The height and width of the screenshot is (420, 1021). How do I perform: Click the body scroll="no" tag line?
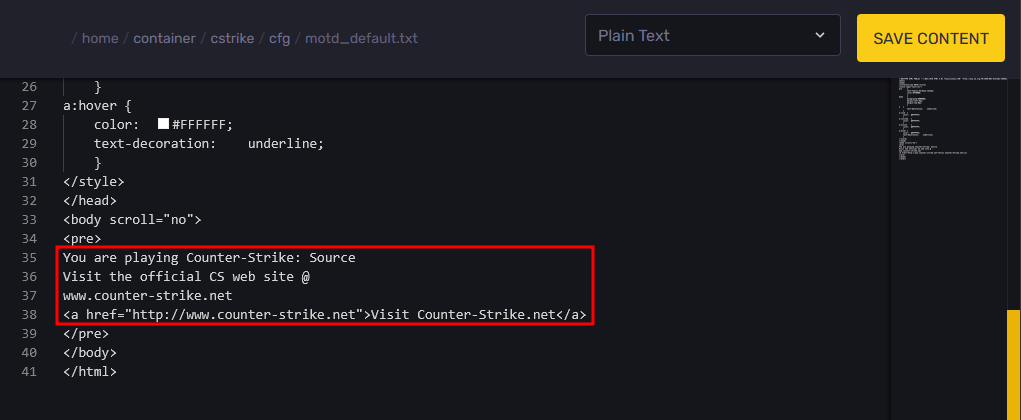[x=132, y=220]
